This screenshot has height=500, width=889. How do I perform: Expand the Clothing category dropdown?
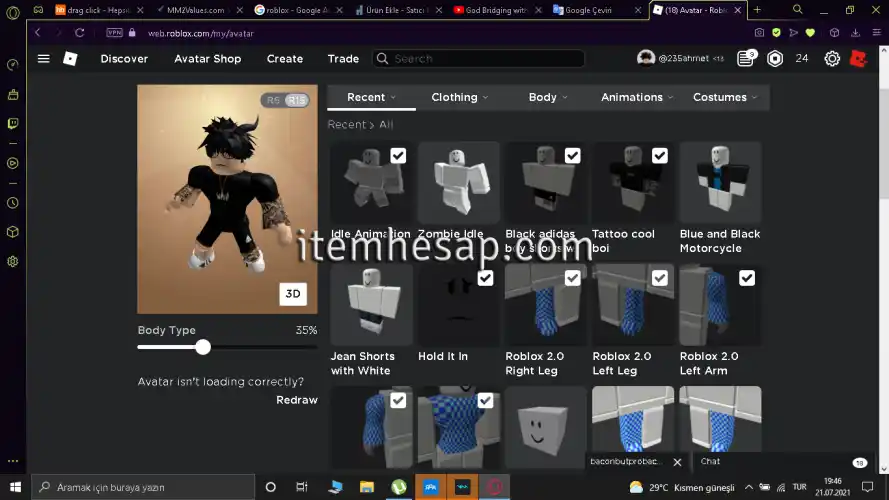[459, 97]
